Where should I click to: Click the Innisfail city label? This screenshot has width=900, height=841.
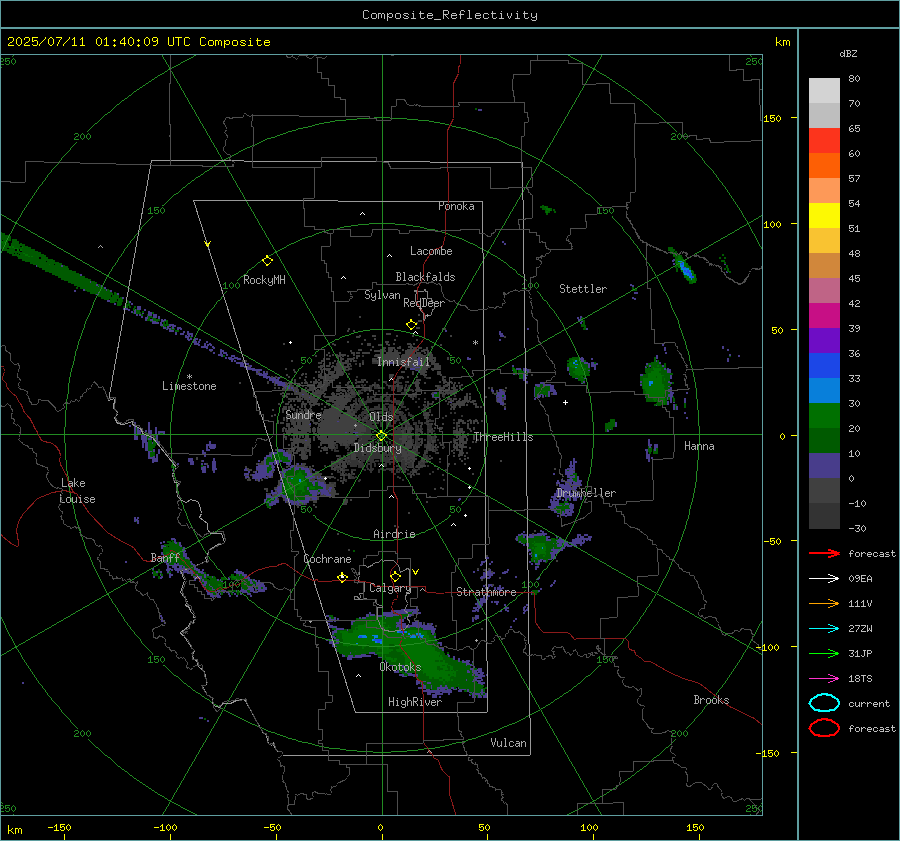pos(403,362)
